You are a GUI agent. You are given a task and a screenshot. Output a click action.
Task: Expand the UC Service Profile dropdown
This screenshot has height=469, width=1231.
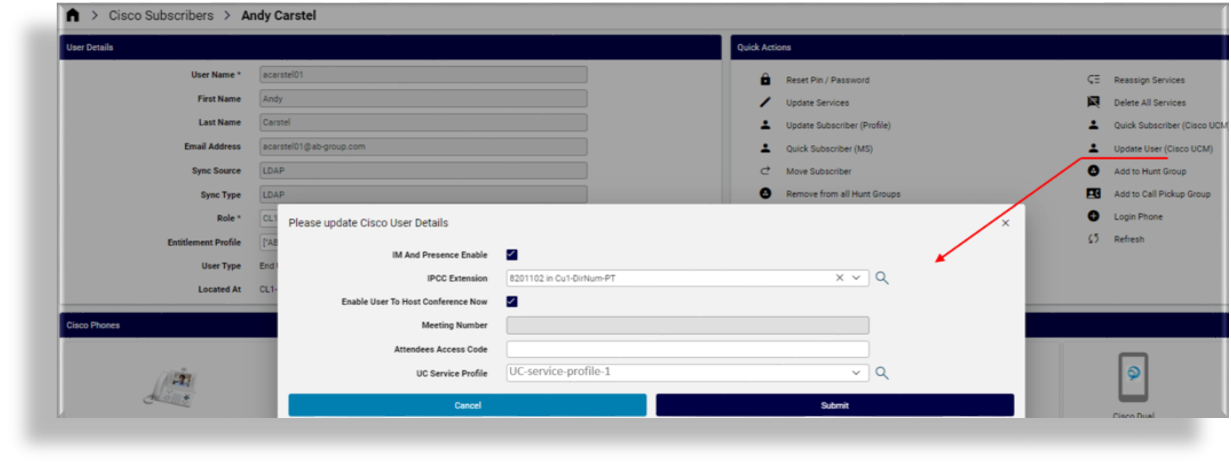(856, 373)
